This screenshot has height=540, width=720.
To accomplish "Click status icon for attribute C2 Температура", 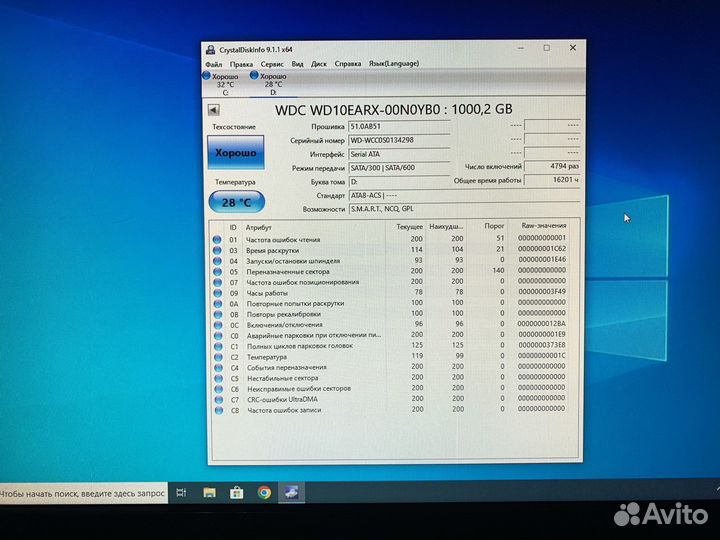I will (x=219, y=357).
